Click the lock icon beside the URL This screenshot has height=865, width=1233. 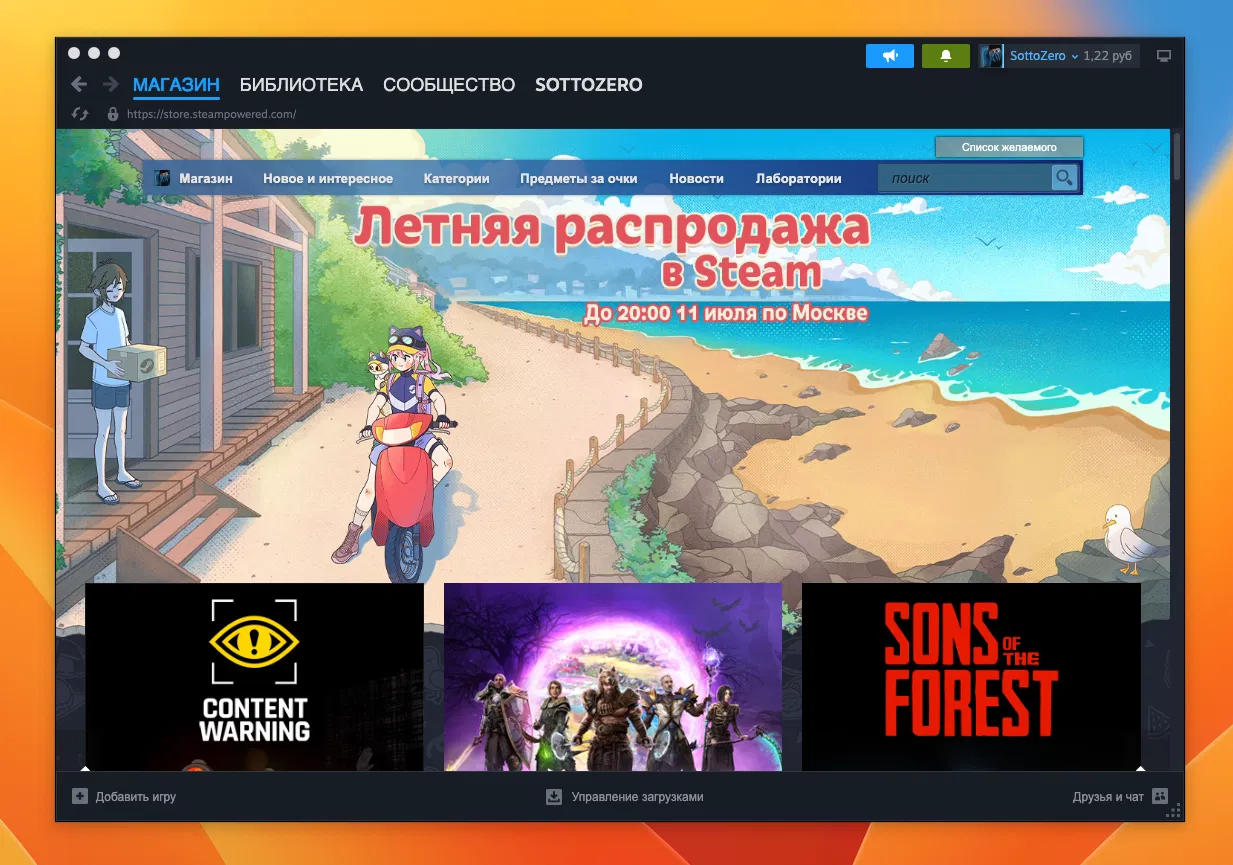(x=113, y=114)
